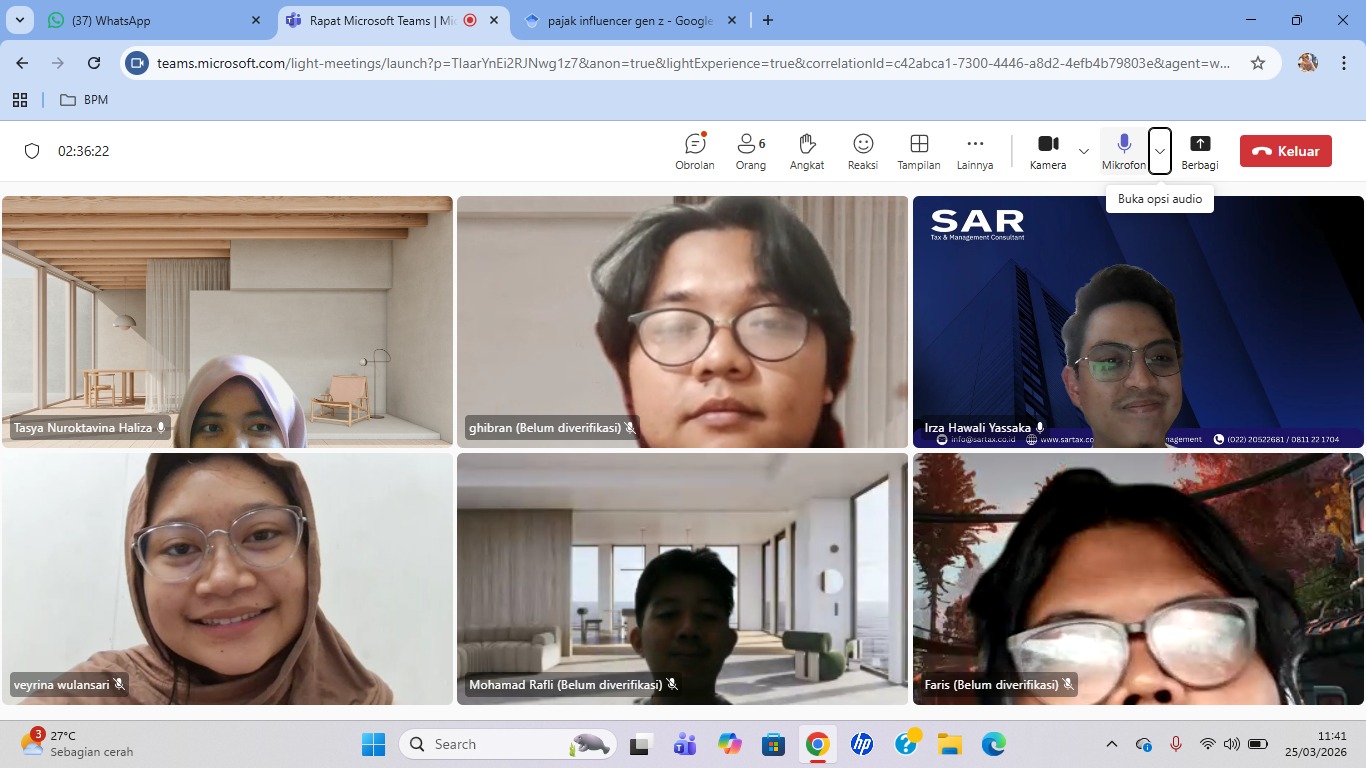Open audio options arrow beside Mikrofon

[1159, 151]
